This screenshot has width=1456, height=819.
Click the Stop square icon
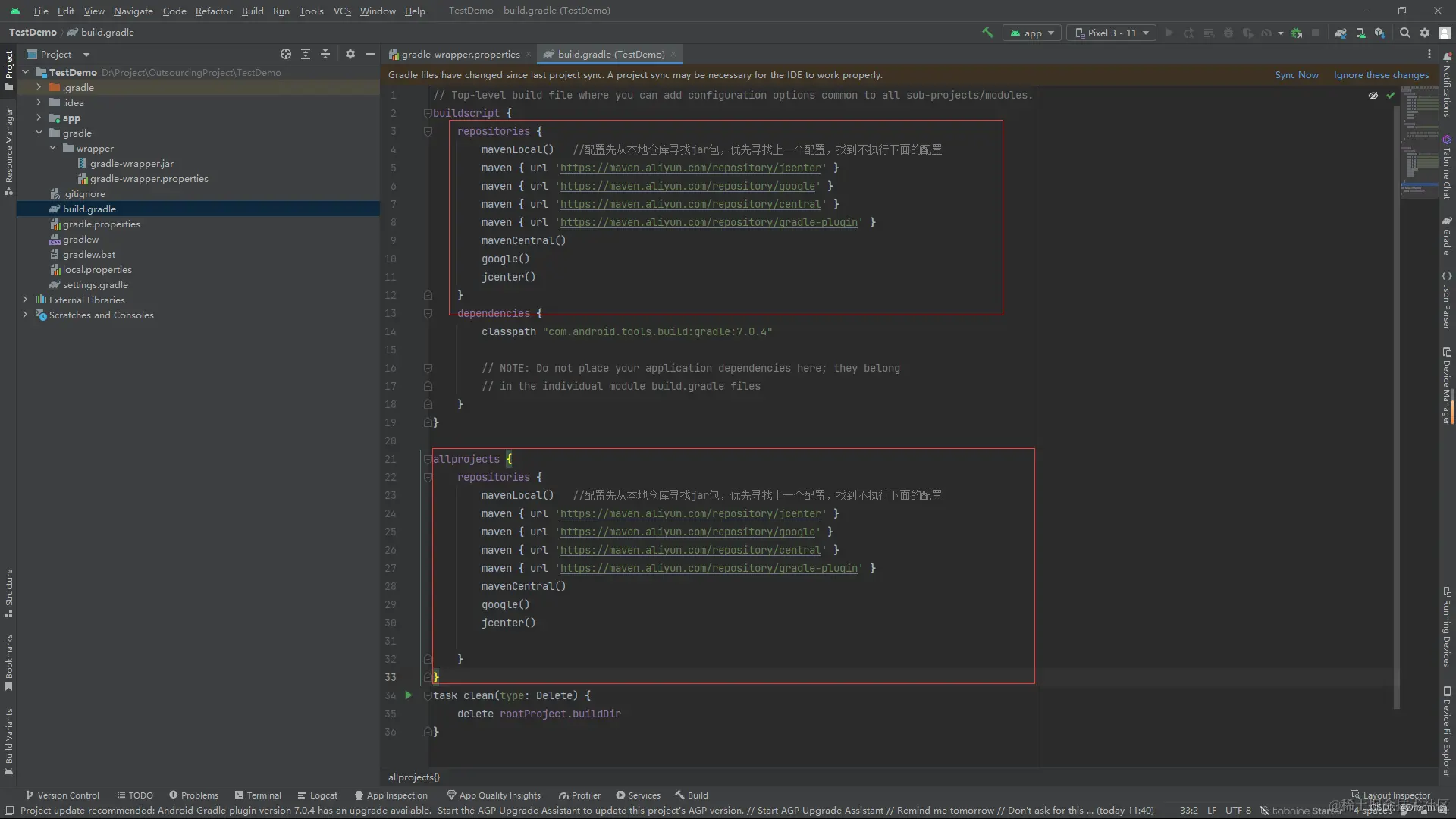coord(1316,33)
